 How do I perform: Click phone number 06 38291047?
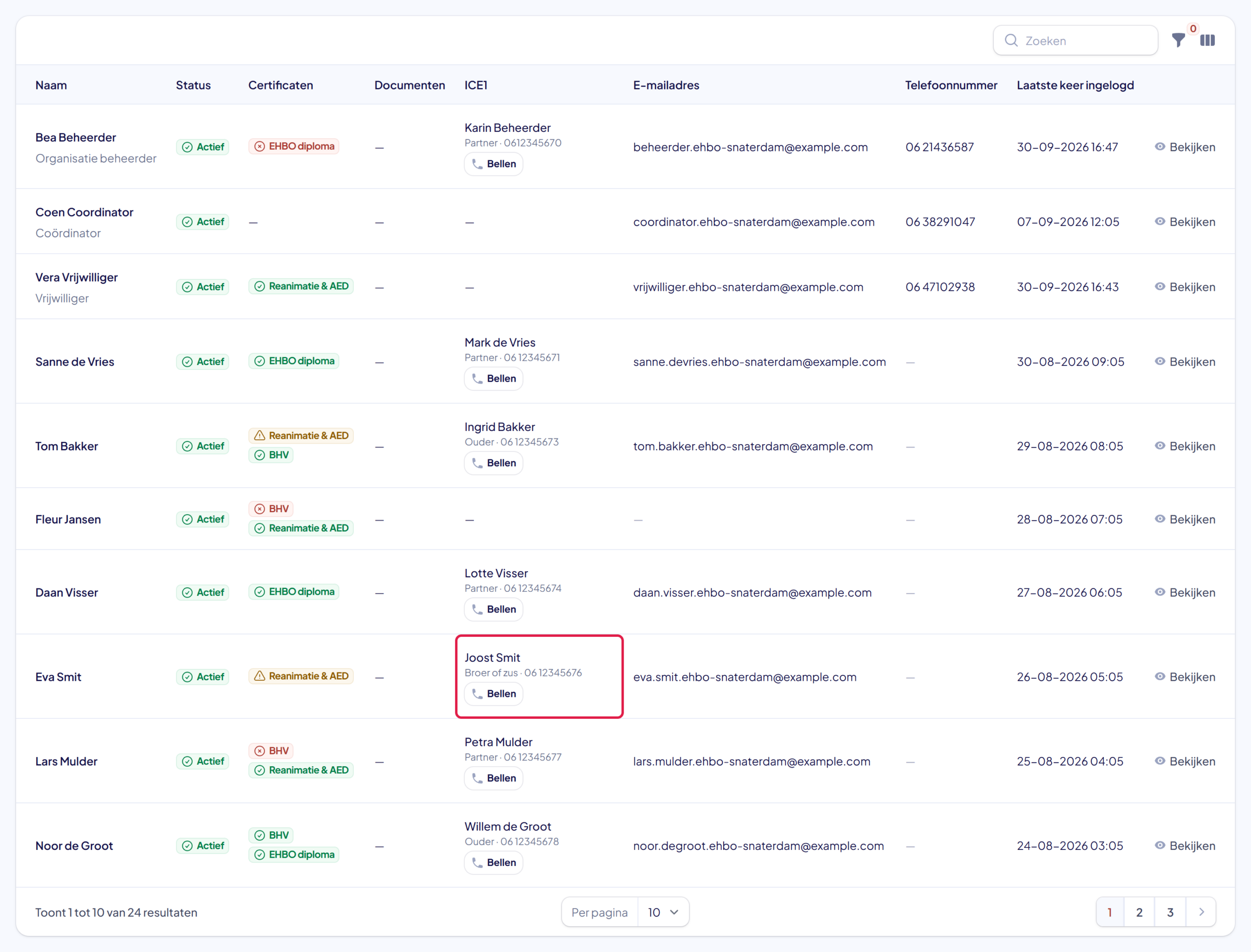tap(940, 222)
